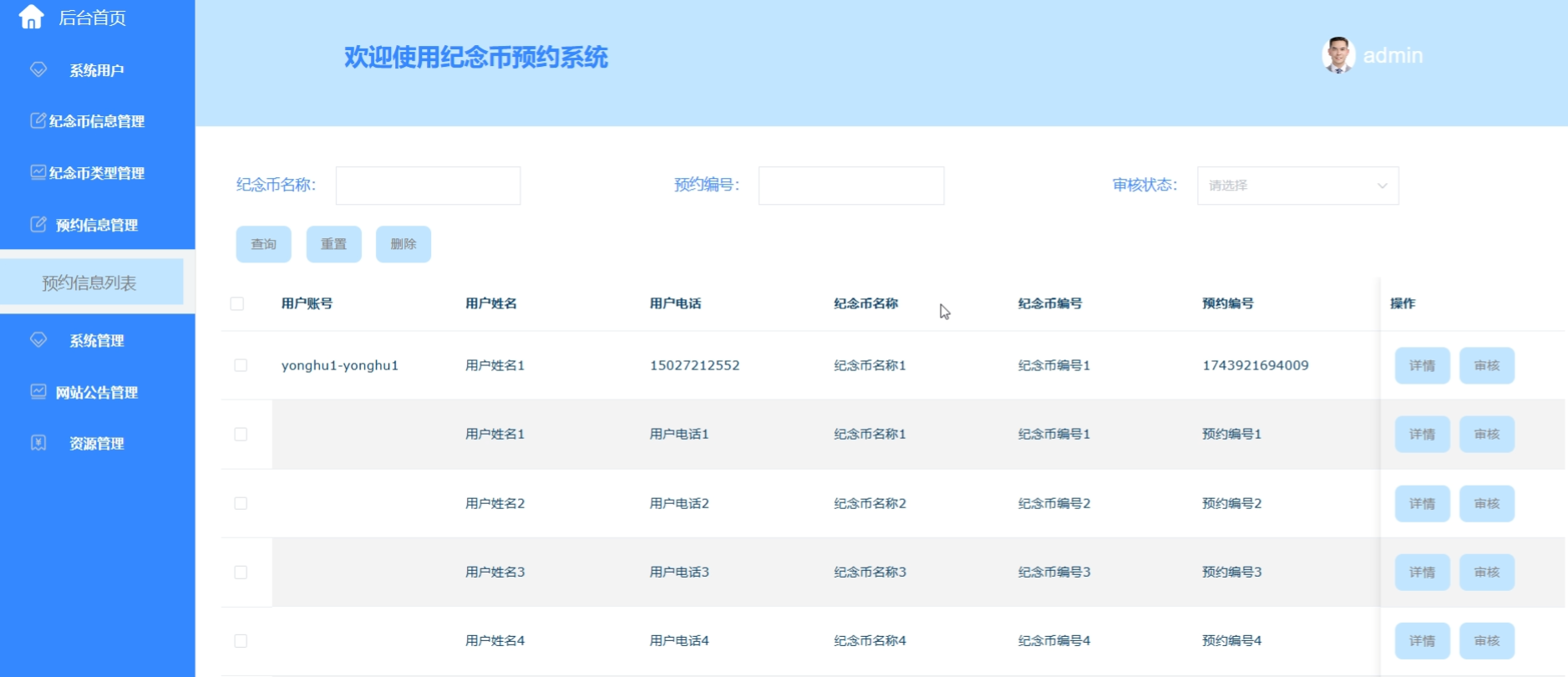
Task: Click the 用户账号 column header
Action: pyautogui.click(x=307, y=303)
